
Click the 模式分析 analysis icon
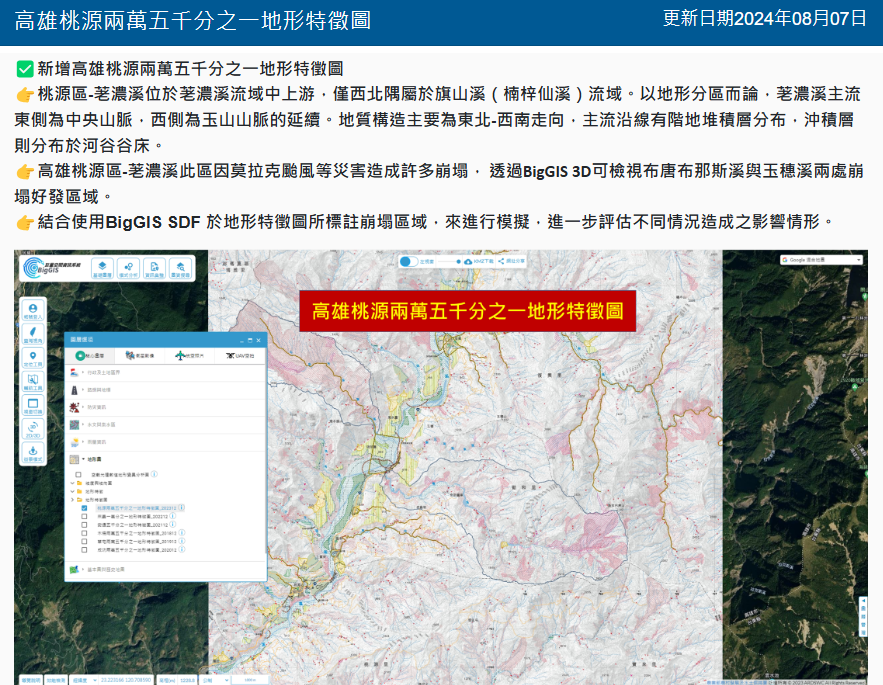[x=128, y=267]
